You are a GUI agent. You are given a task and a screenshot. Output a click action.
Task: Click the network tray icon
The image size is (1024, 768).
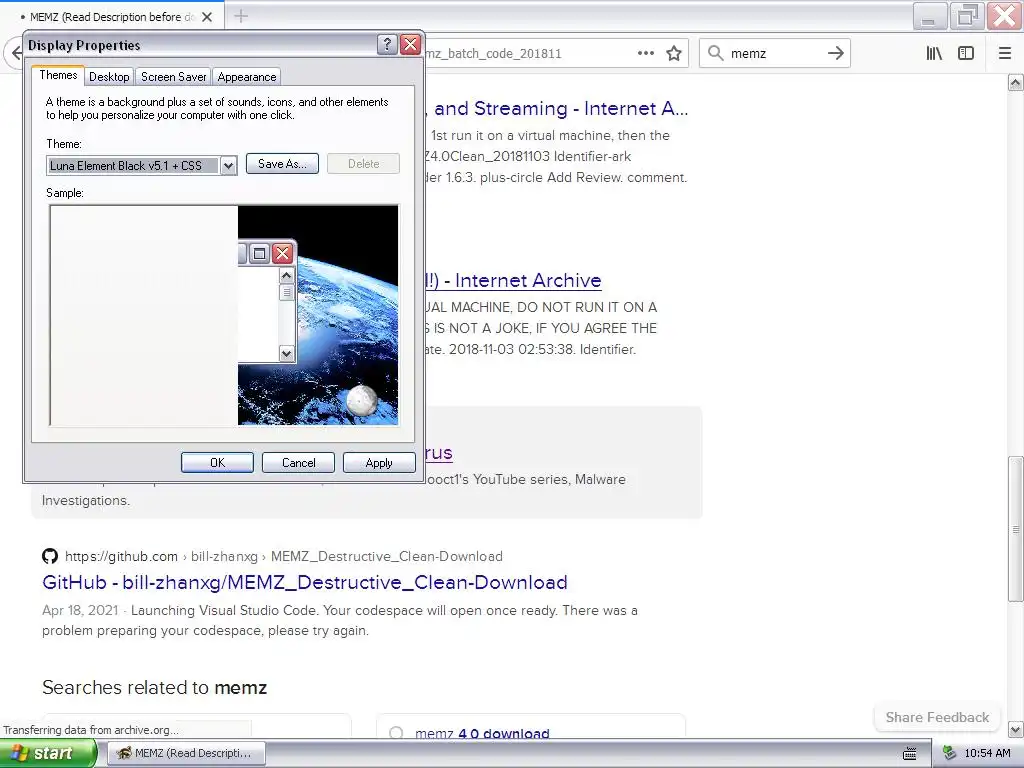point(950,753)
